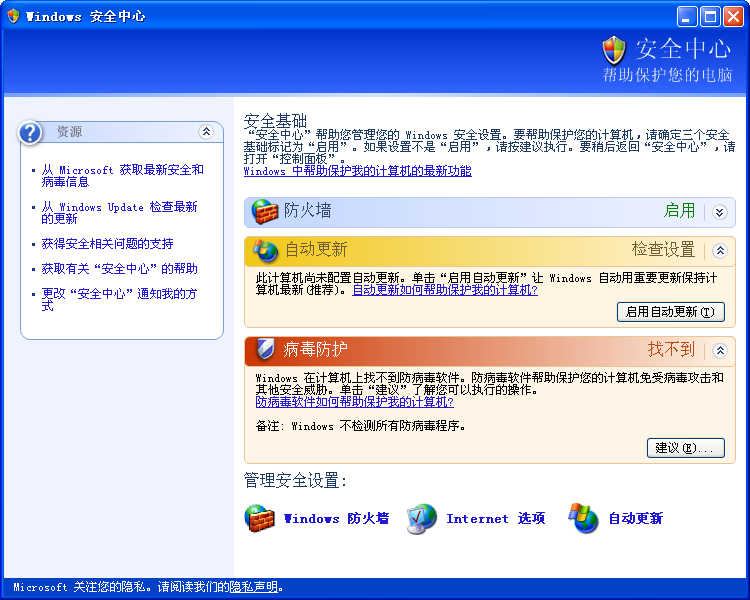
Task: Click the 备注: Windows 不检测所有防病毒程序 note
Action: pos(361,426)
